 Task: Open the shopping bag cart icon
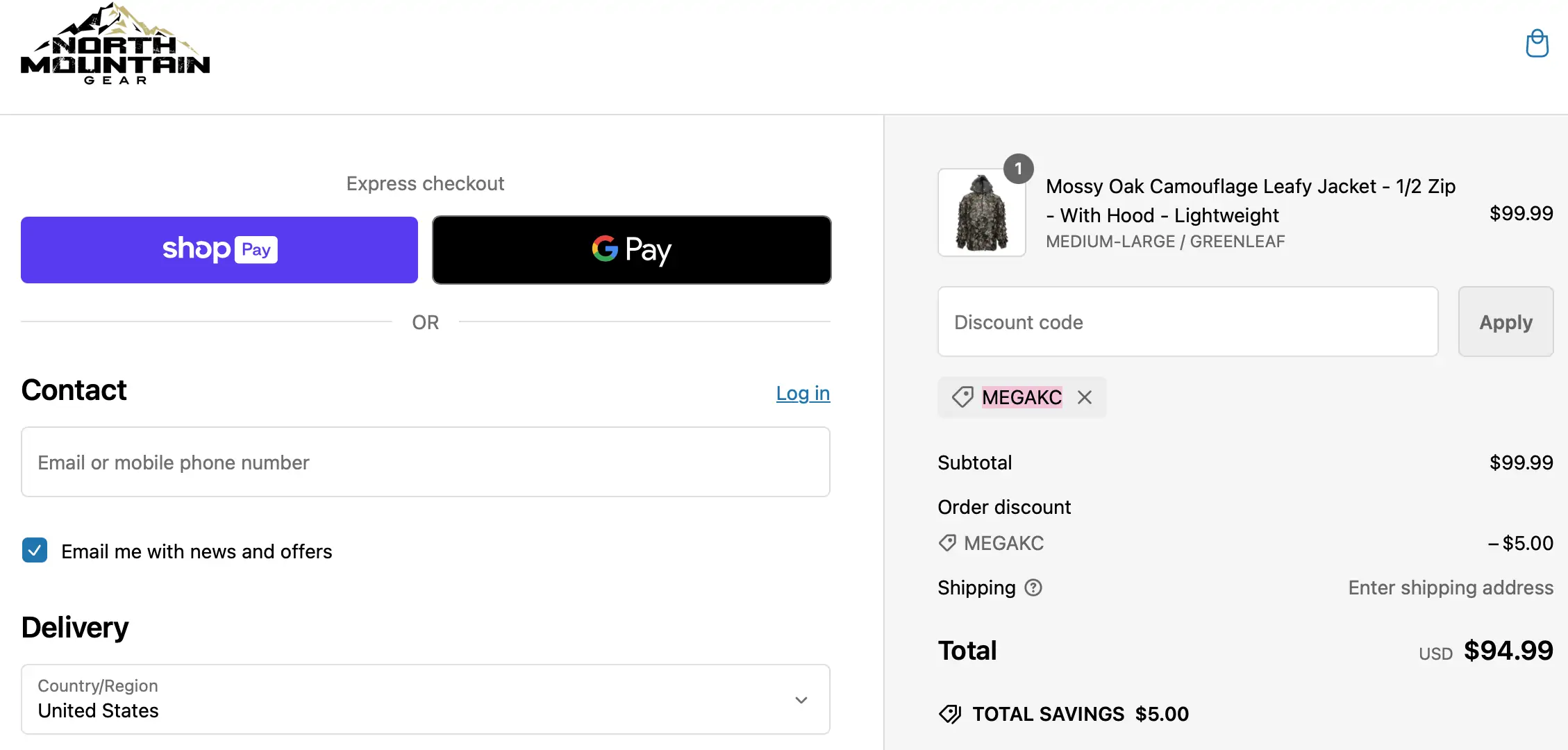point(1537,44)
